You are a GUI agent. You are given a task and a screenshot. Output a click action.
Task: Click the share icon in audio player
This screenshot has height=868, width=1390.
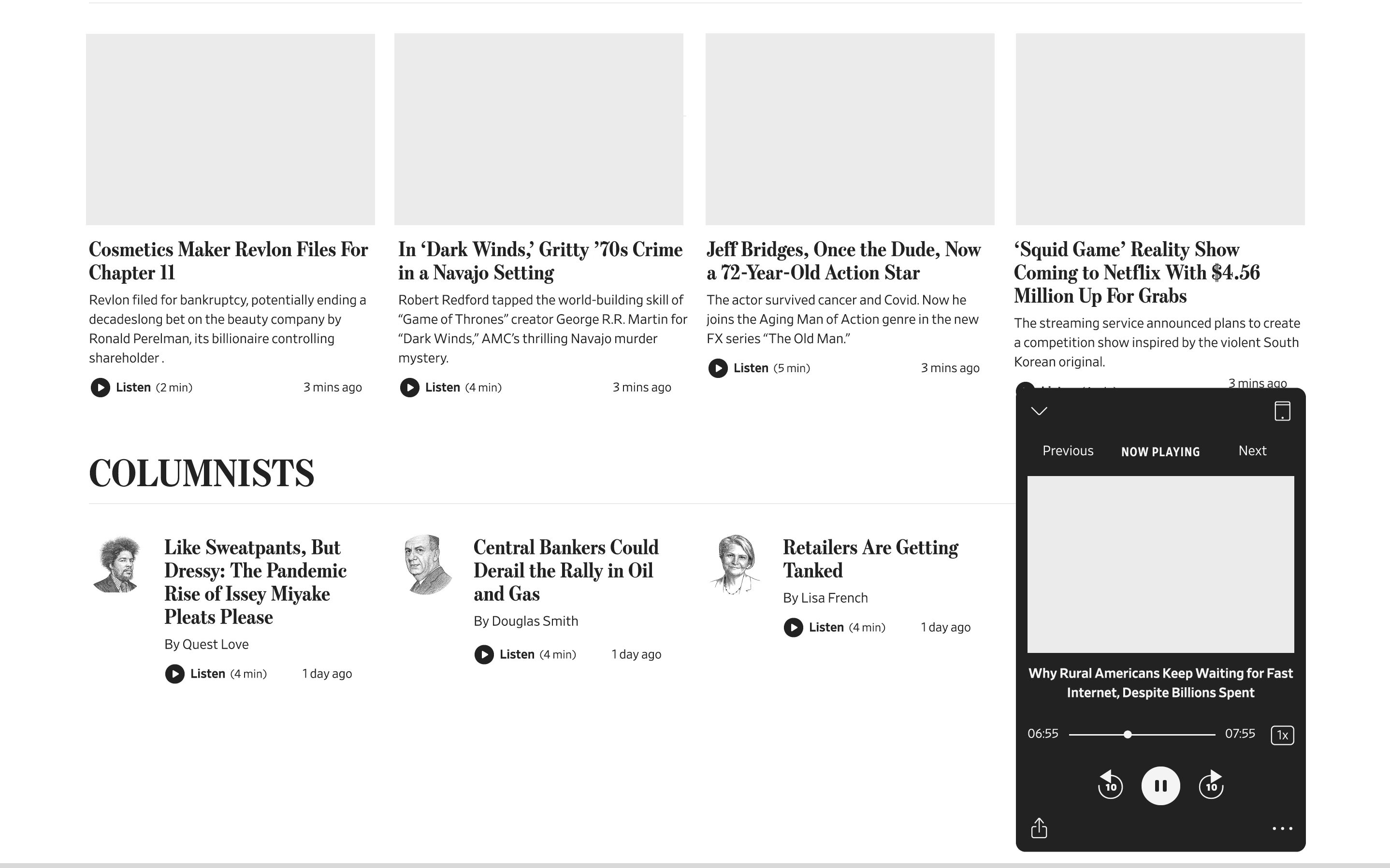tap(1039, 828)
